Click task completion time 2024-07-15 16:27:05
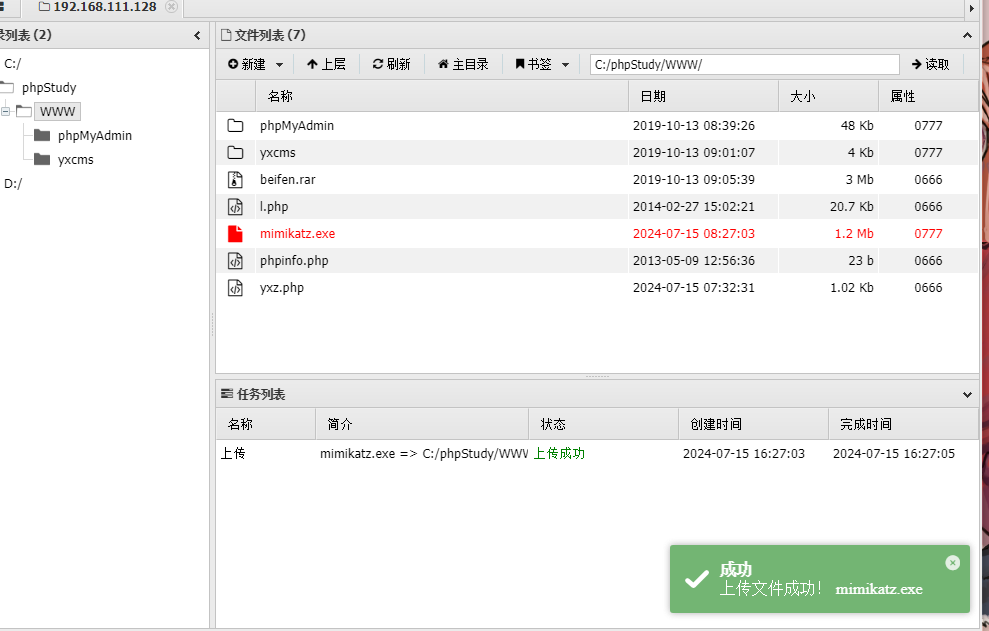Image resolution: width=989 pixels, height=631 pixels. 894,453
